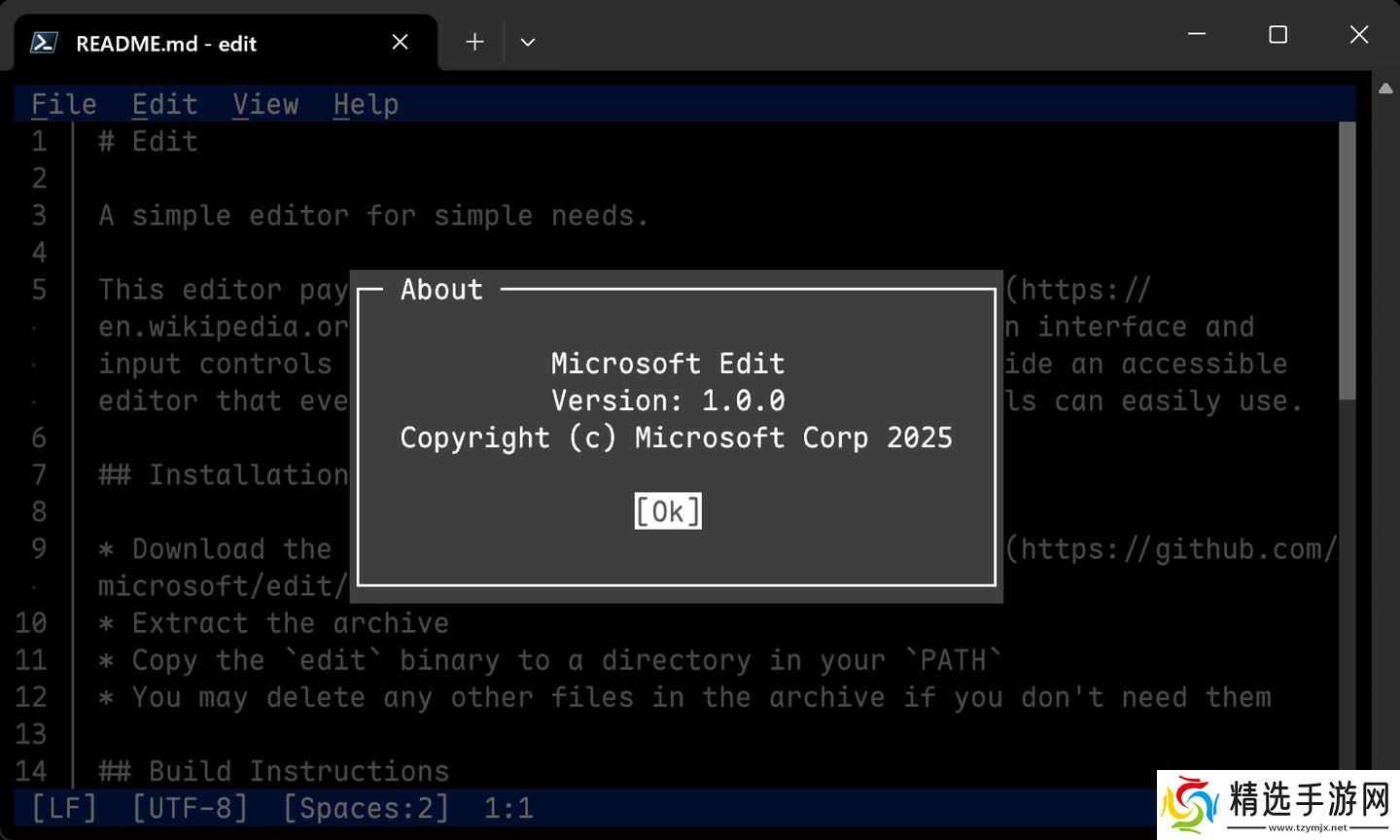Image resolution: width=1400 pixels, height=840 pixels.
Task: Open the File menu
Action: click(x=64, y=104)
